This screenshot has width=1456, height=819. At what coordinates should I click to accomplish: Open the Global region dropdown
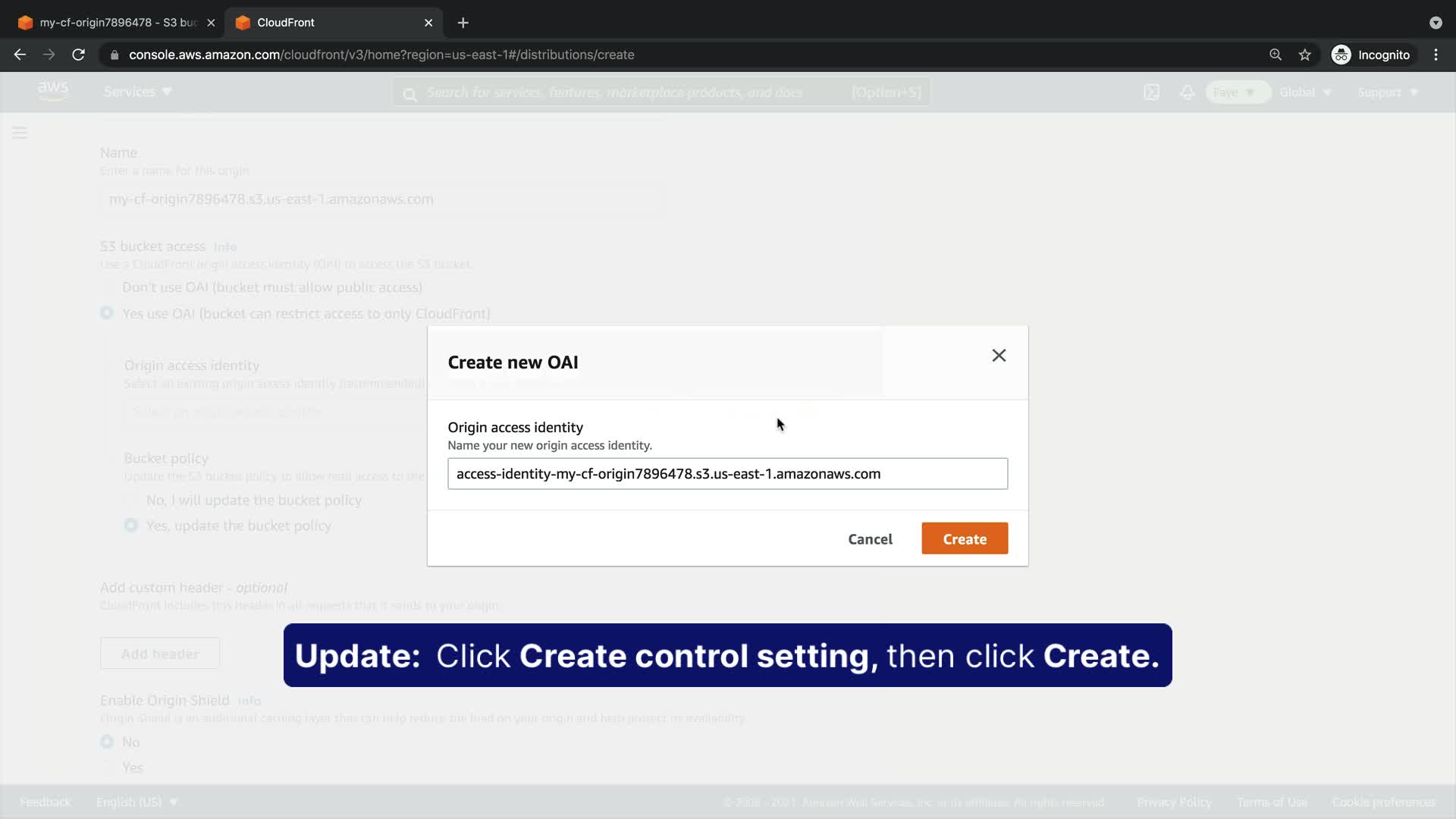pyautogui.click(x=1304, y=93)
